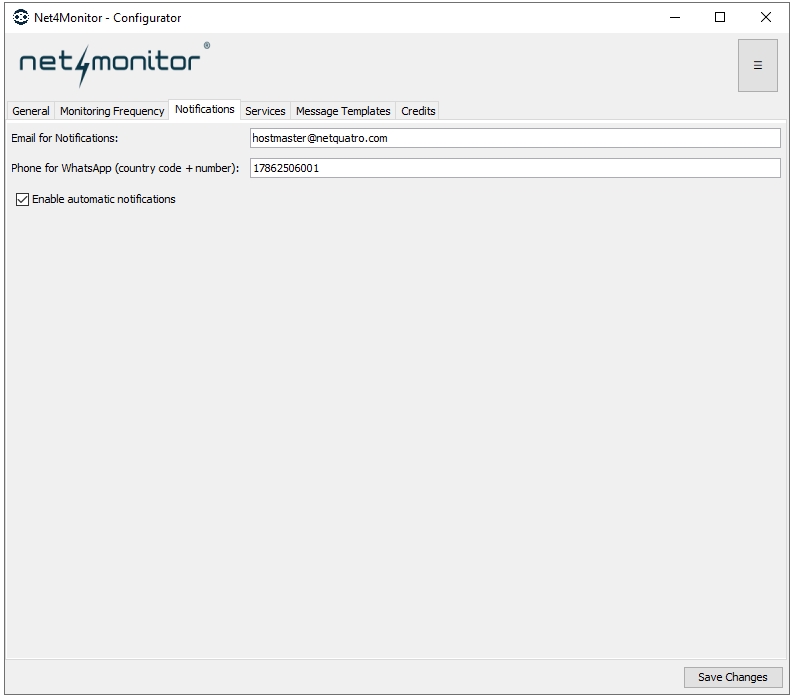View the Credits tab
This screenshot has height=699, width=794.
tap(418, 111)
